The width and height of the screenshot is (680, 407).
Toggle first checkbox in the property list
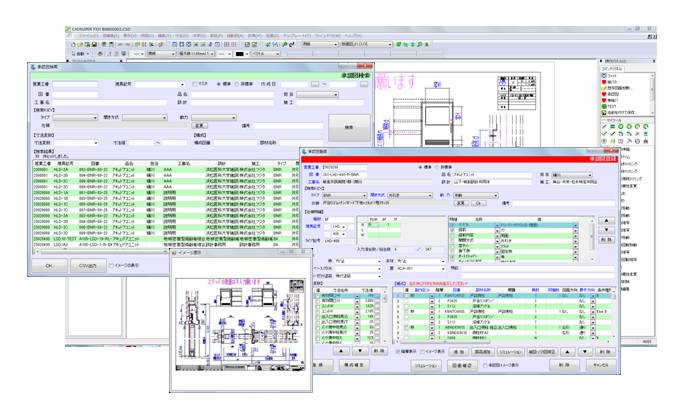tap(452, 225)
